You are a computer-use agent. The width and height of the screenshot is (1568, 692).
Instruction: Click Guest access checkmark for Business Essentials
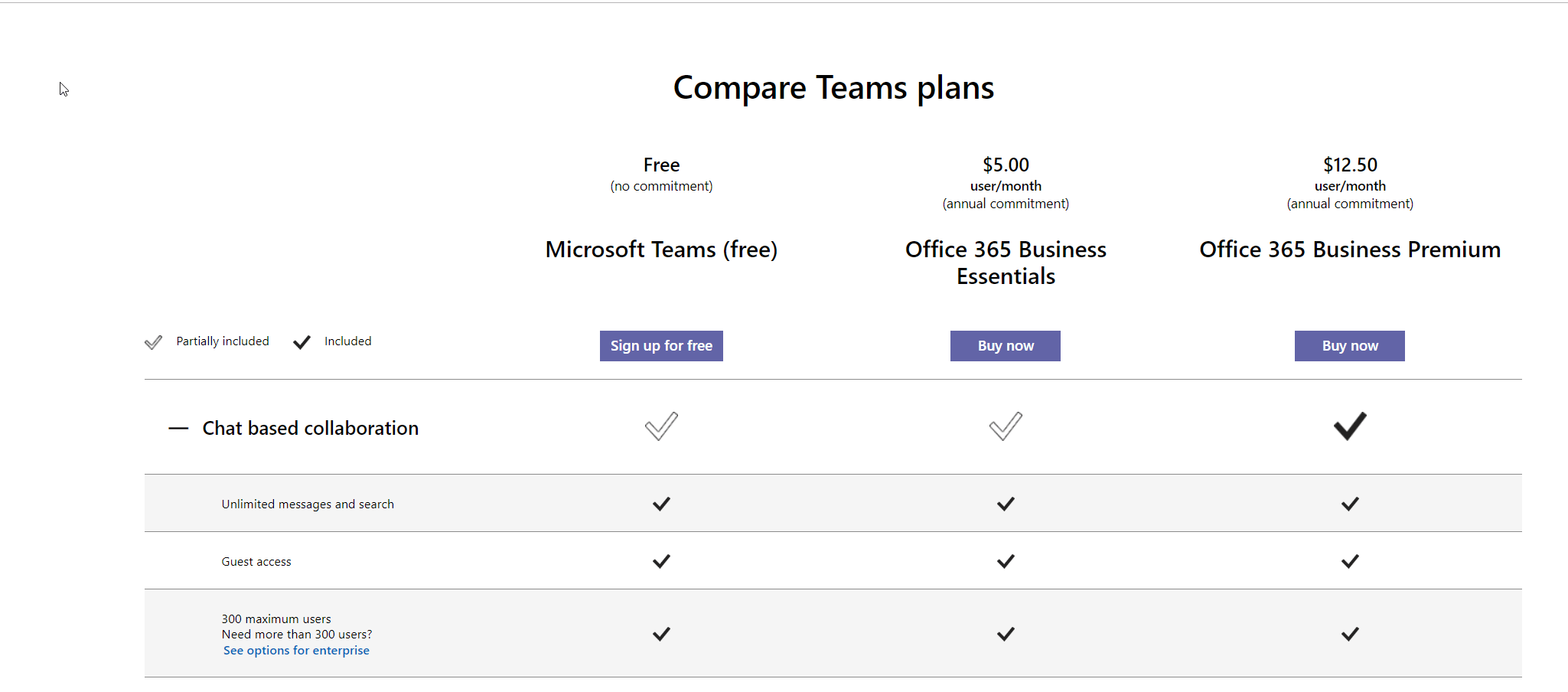point(1006,561)
